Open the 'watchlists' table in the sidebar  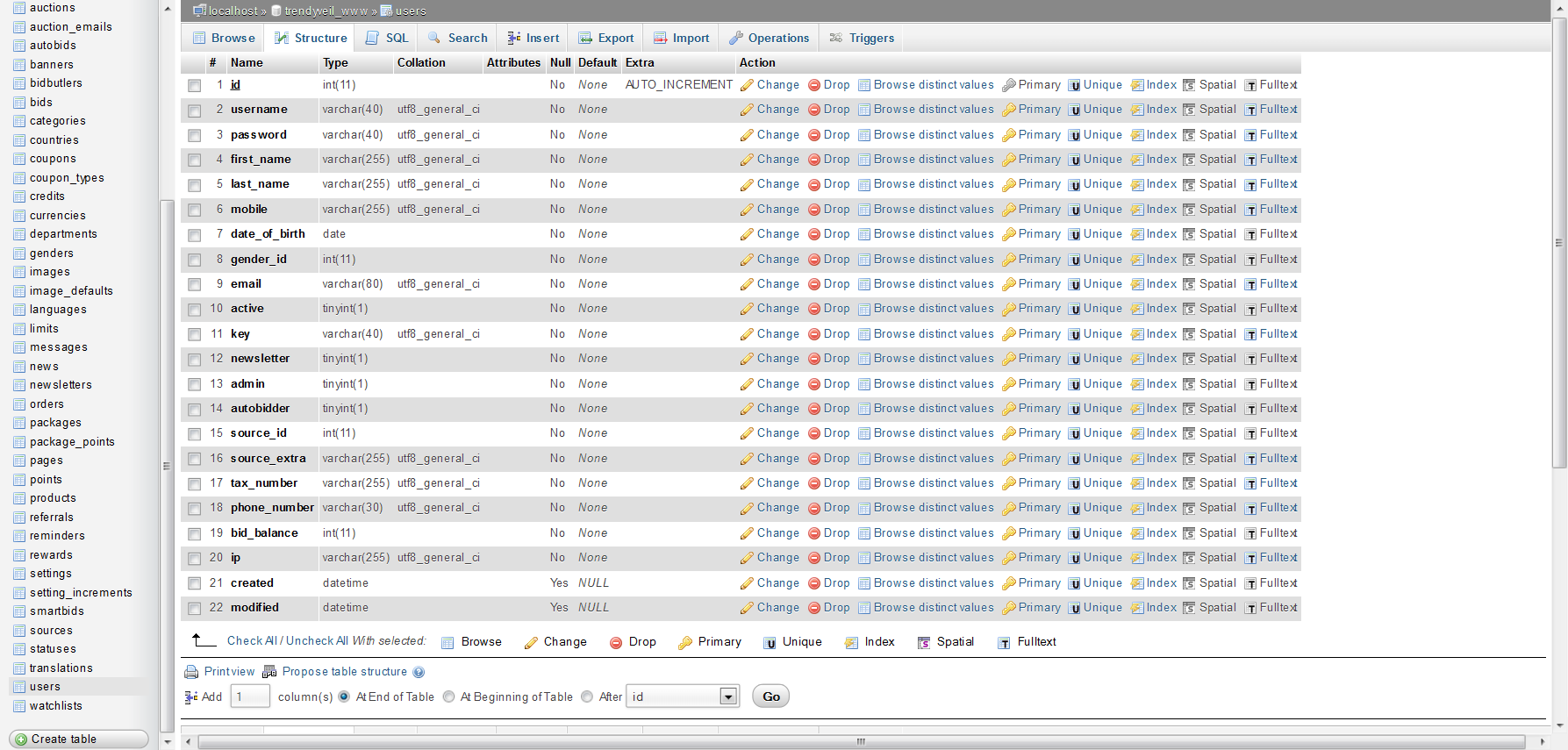pos(56,706)
